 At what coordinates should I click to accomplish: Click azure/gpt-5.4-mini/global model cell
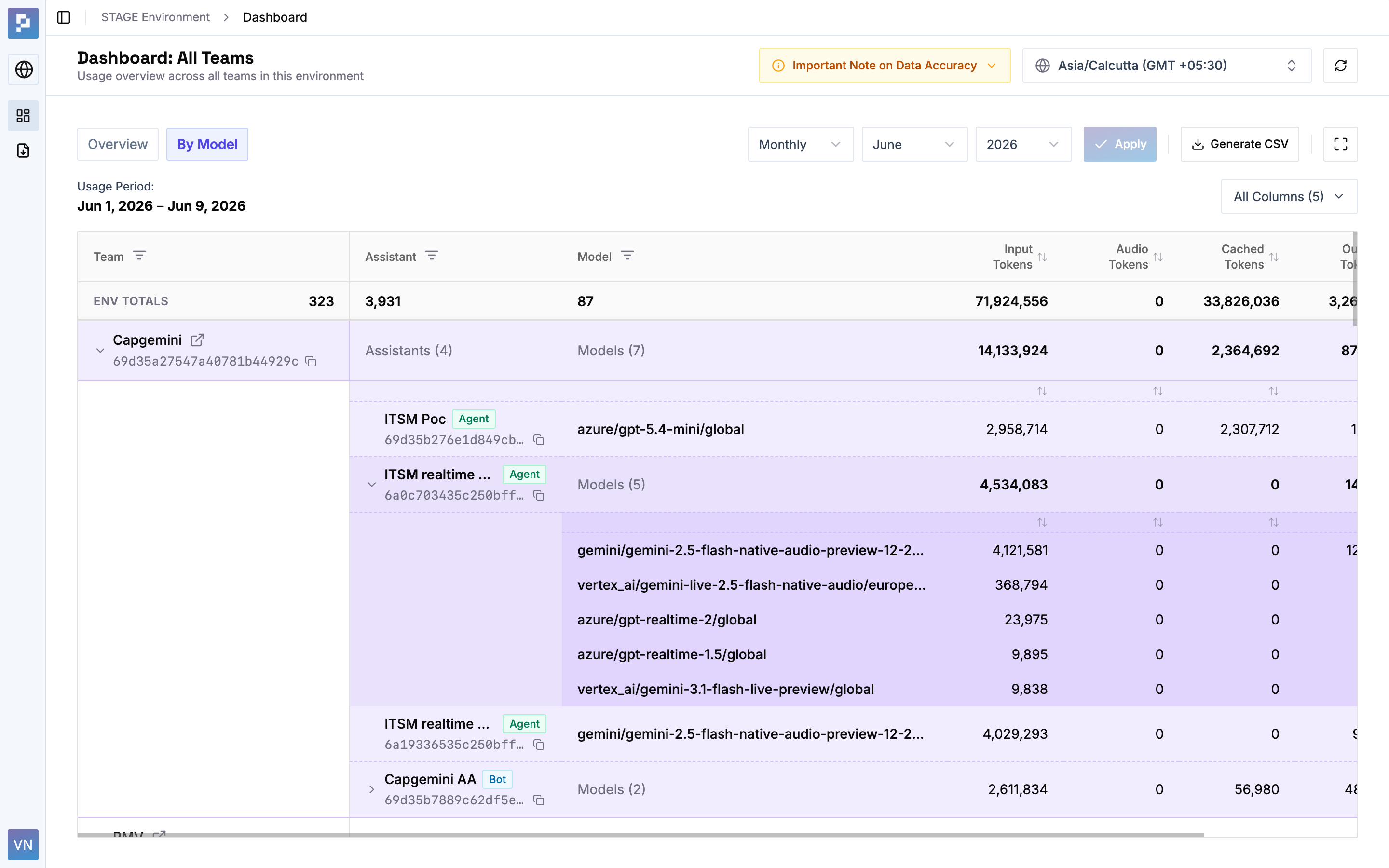point(661,429)
